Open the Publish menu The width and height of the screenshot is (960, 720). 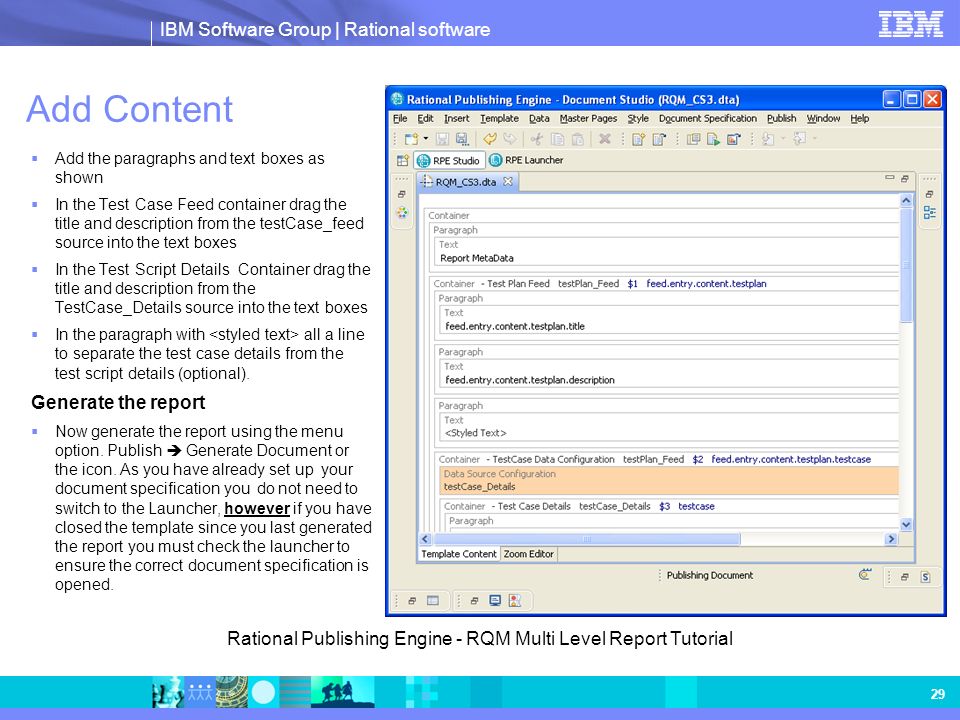tap(782, 119)
